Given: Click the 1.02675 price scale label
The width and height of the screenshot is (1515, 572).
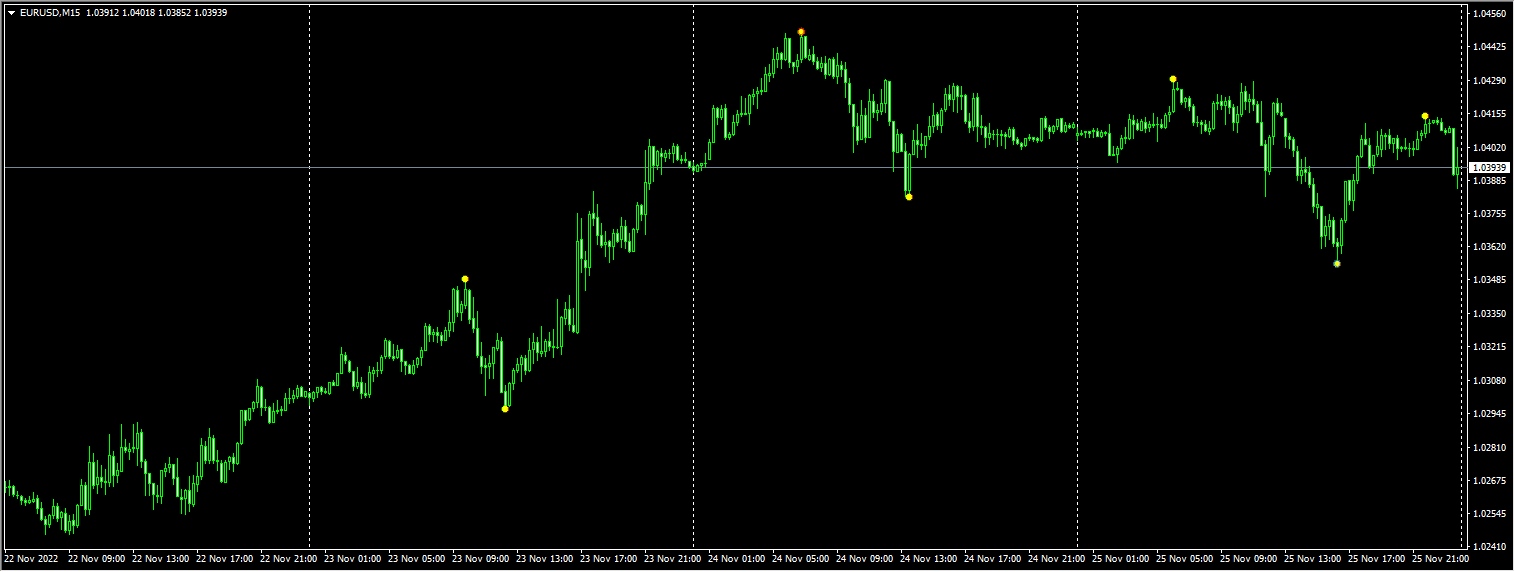Looking at the screenshot, I should (1490, 481).
